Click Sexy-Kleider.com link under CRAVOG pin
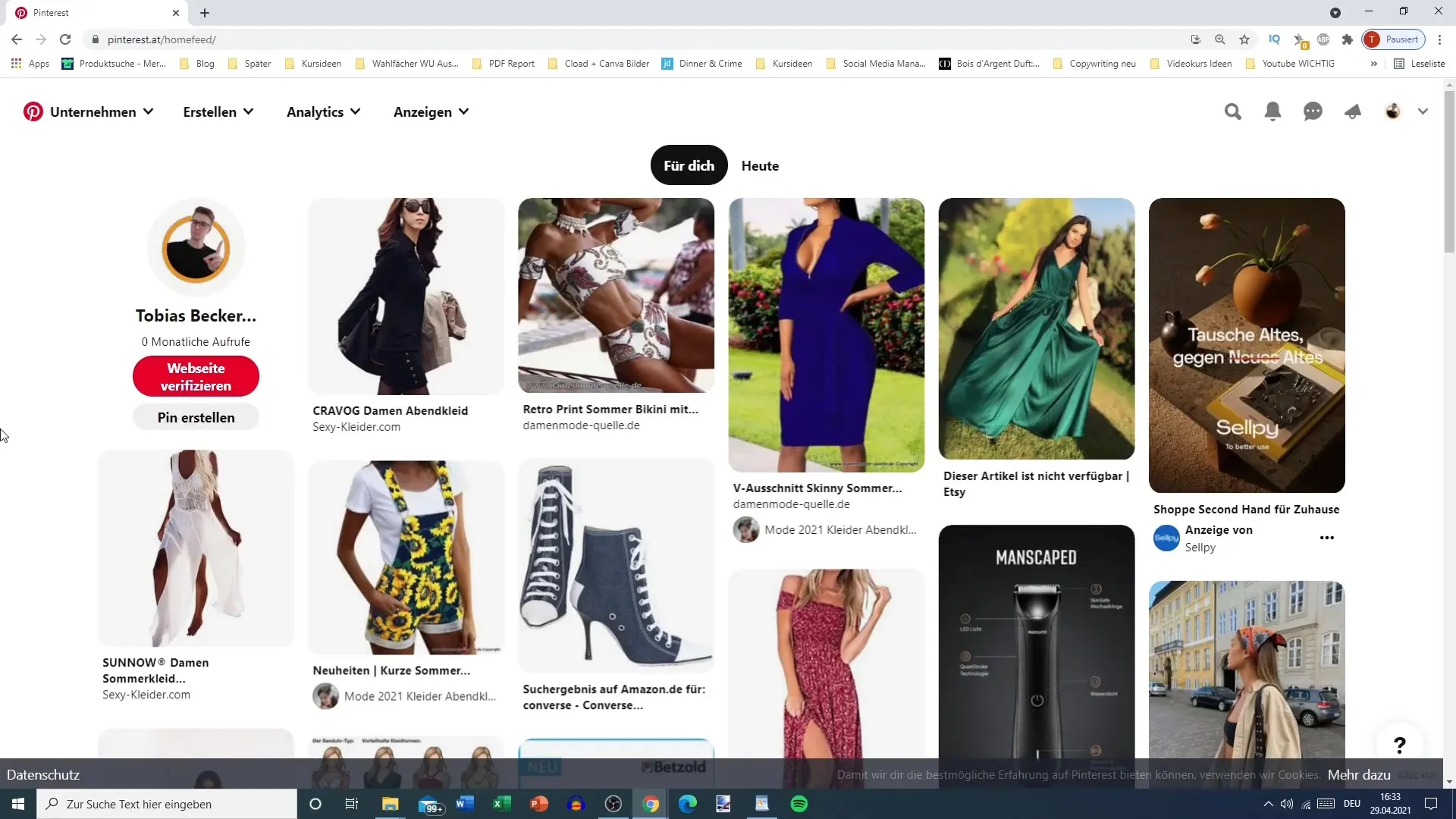 click(x=356, y=427)
